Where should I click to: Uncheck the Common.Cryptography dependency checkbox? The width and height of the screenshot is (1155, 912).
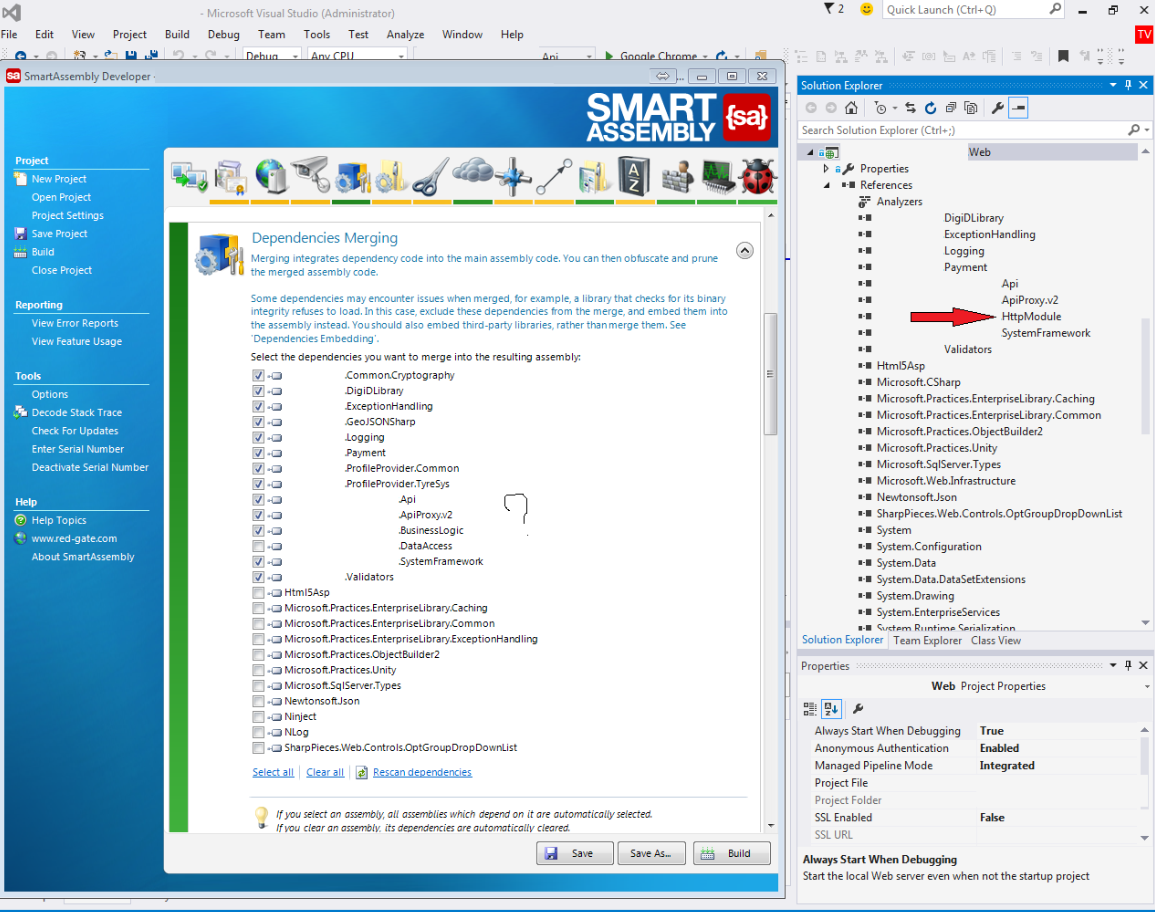click(x=258, y=375)
